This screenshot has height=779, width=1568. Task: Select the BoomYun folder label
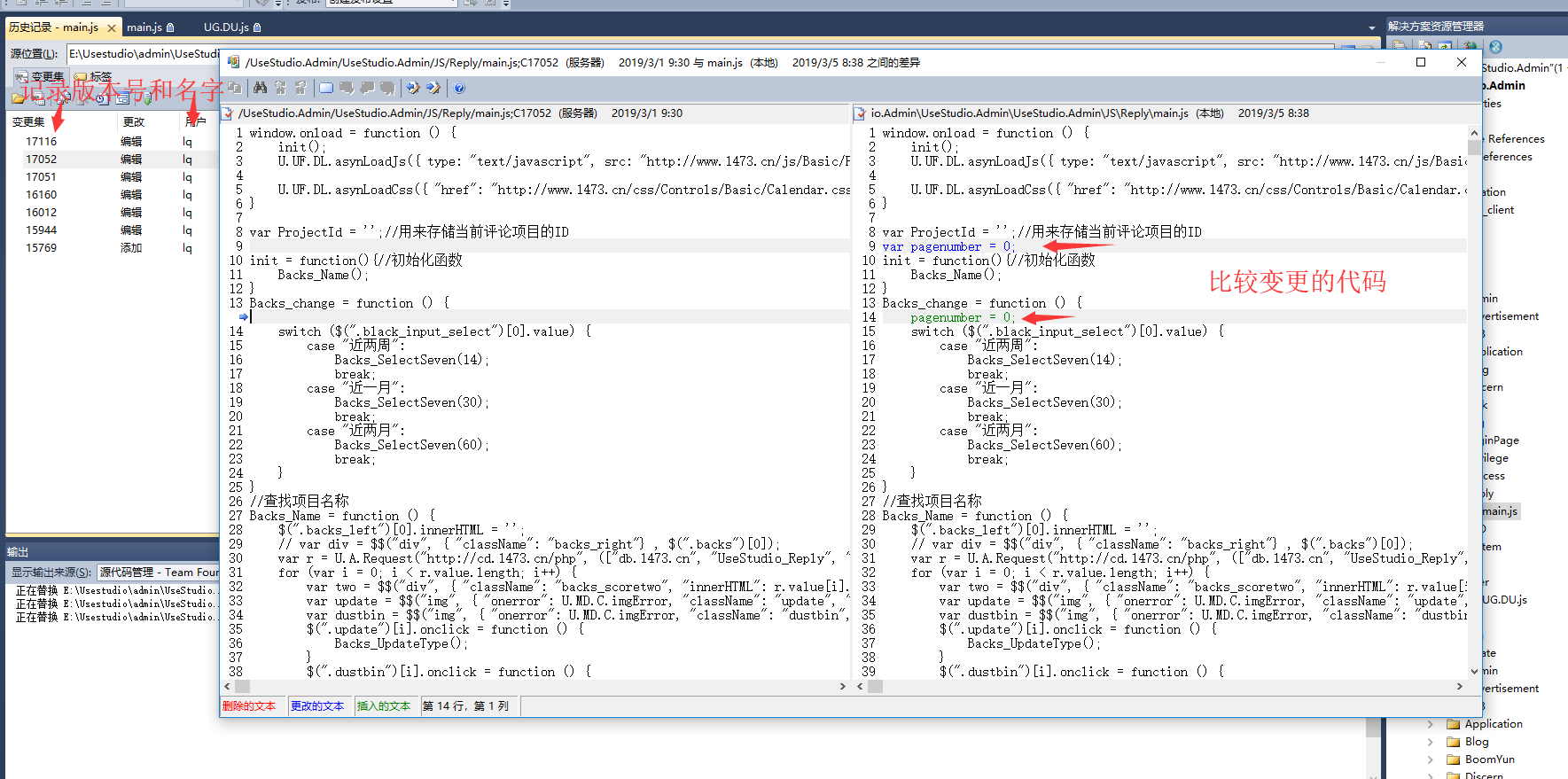1490,760
